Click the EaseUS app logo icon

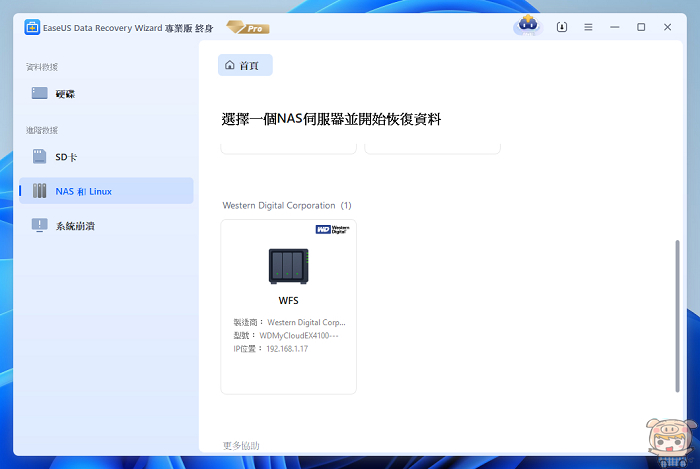[32, 27]
